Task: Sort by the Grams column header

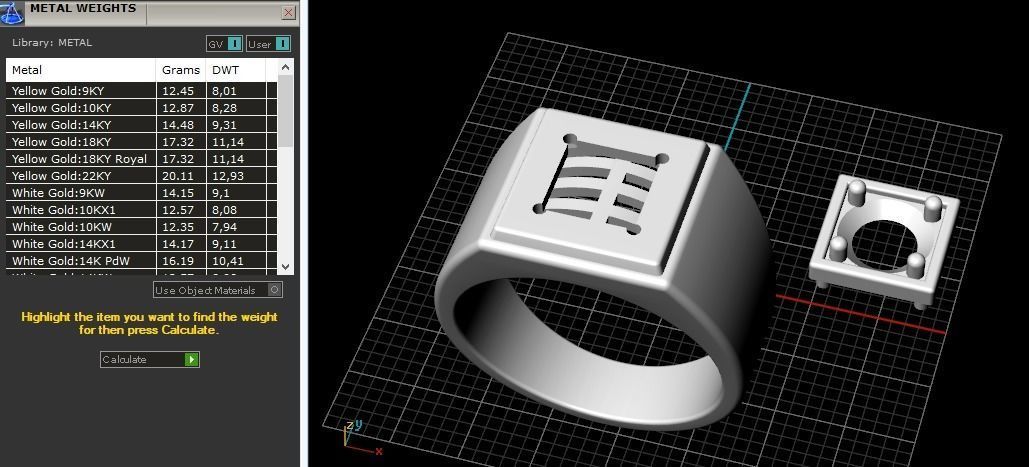Action: (181, 70)
